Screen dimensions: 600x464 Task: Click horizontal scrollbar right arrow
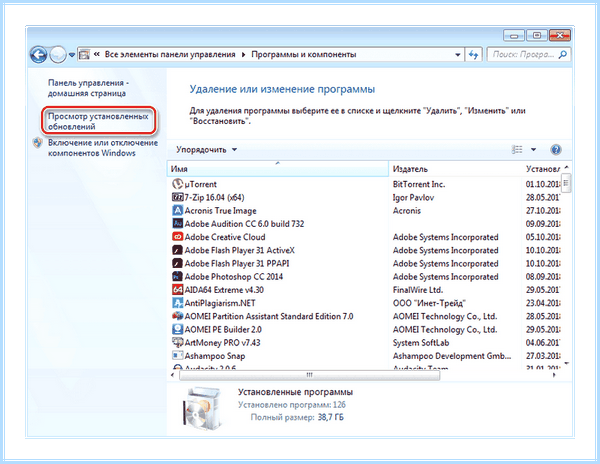tap(554, 375)
